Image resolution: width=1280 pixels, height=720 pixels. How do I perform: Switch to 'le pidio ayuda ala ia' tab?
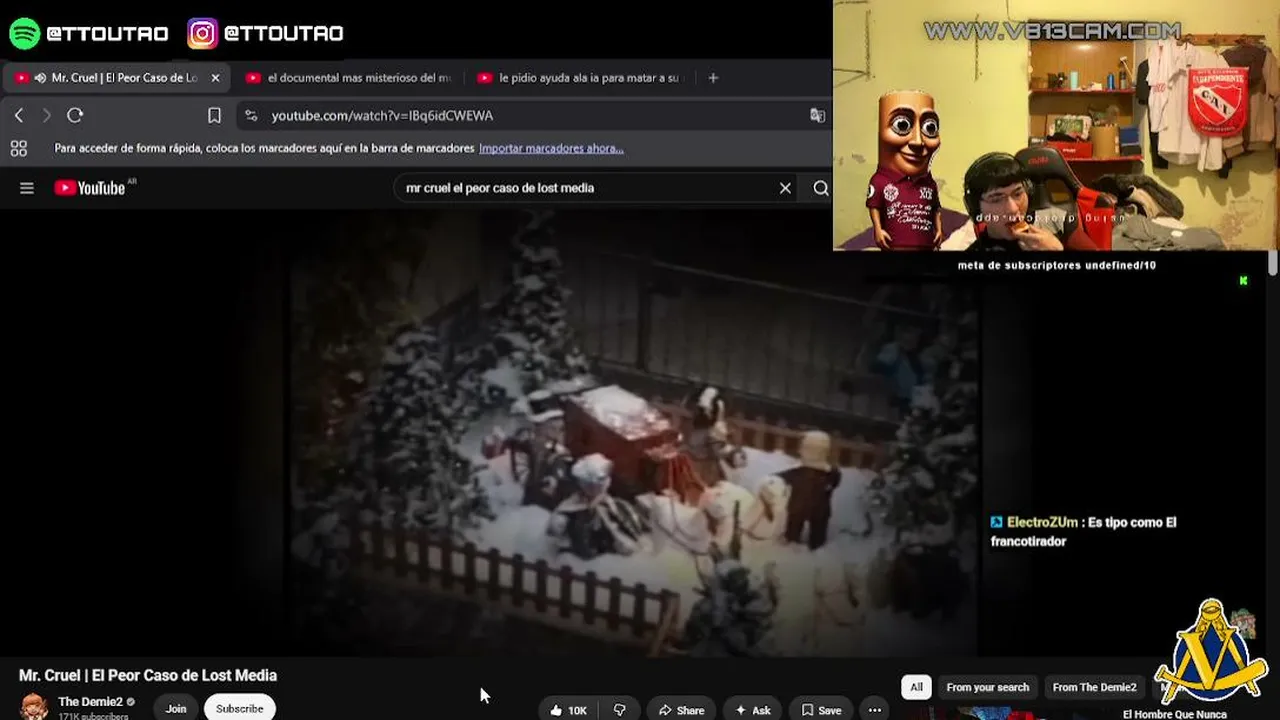coord(581,78)
